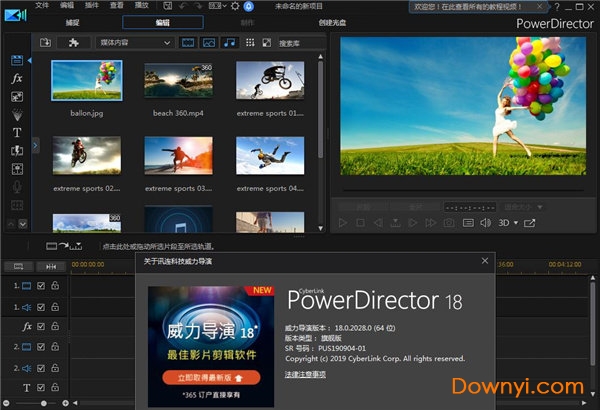600x410 pixels.
Task: Expand the side panel chevron arrow
Action: (35, 145)
